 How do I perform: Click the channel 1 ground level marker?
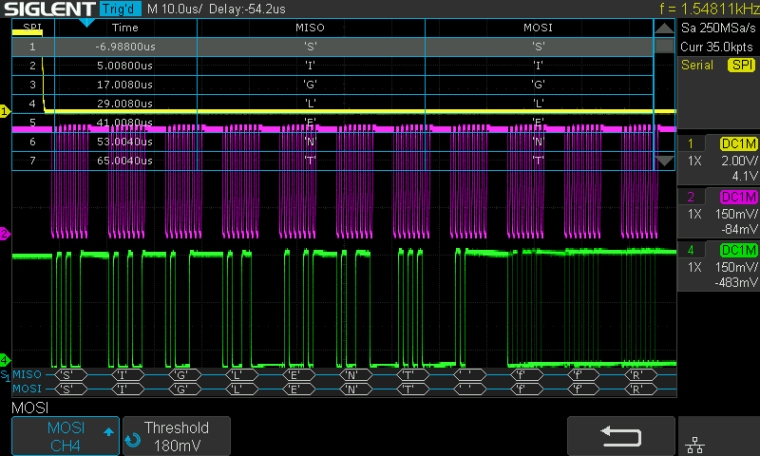[5, 112]
